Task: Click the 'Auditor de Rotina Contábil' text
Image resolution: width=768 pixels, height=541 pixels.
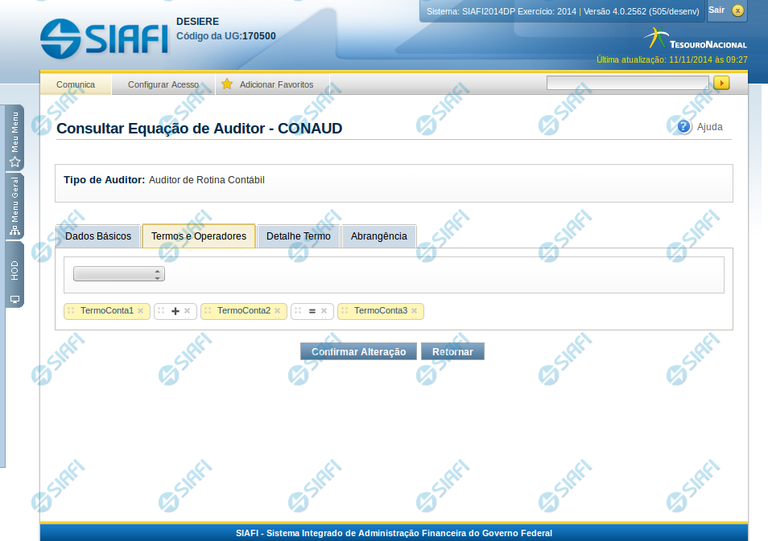Action: point(207,180)
